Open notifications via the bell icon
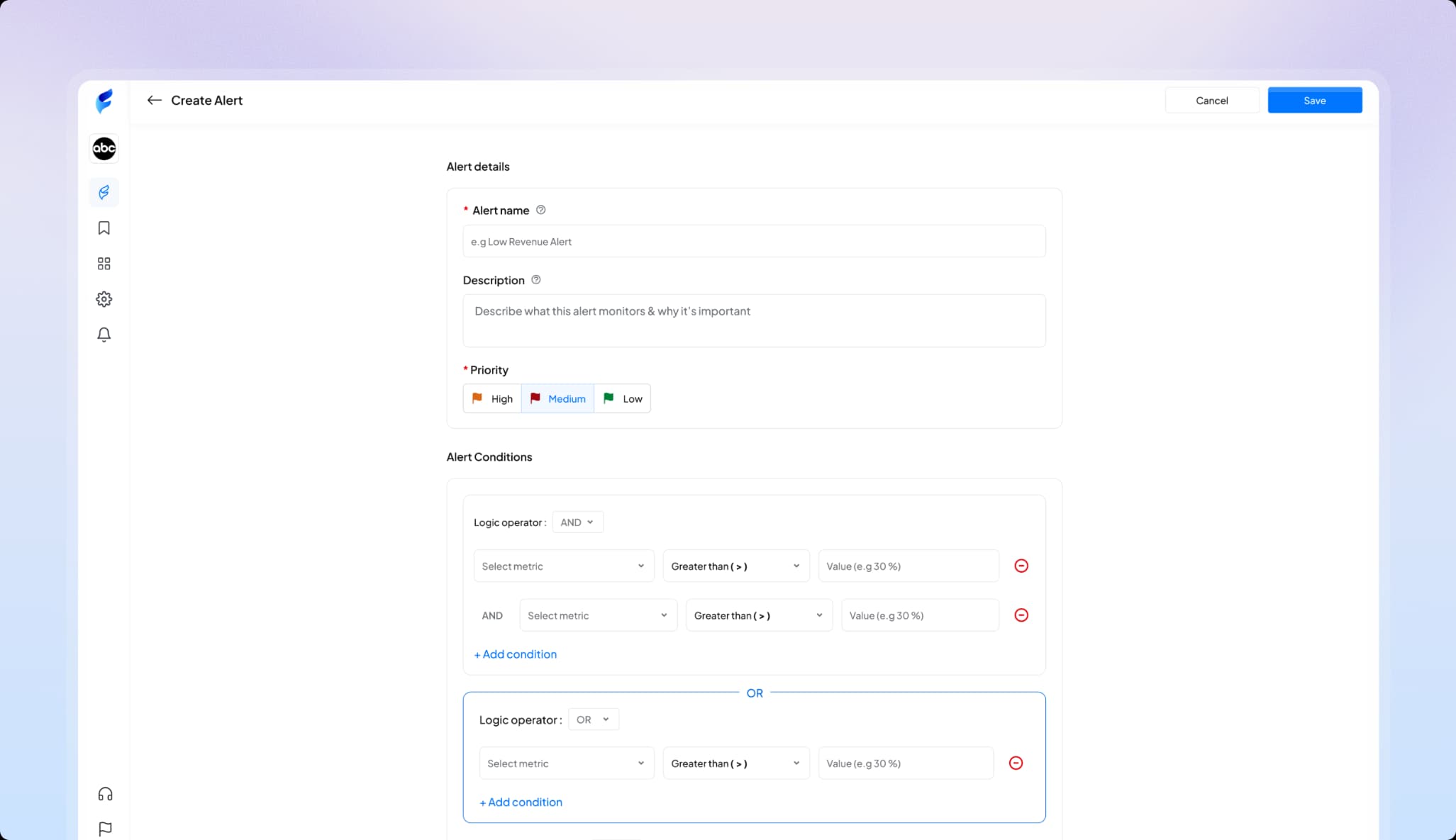 (104, 334)
